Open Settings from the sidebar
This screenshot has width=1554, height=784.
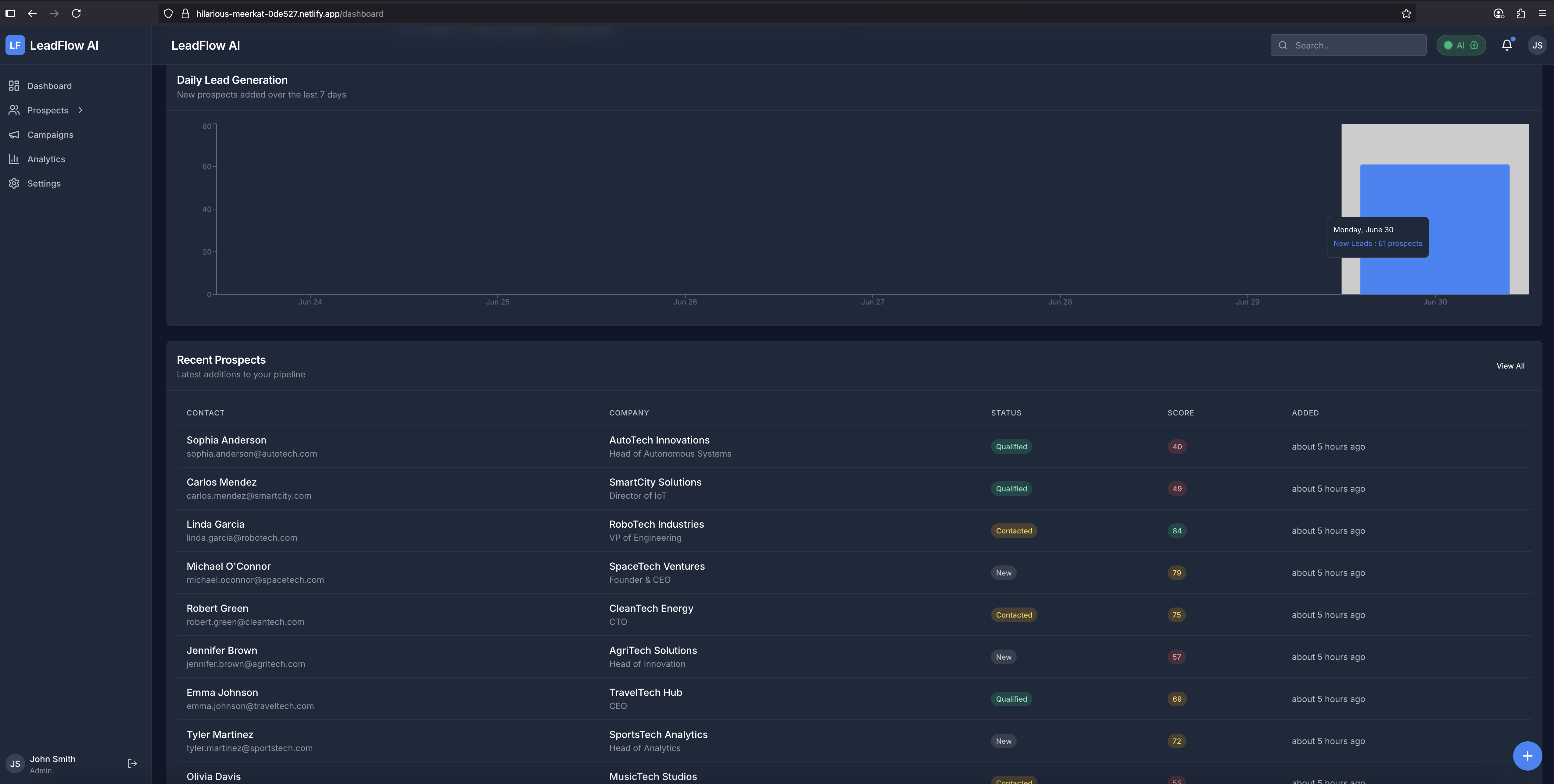coord(43,183)
